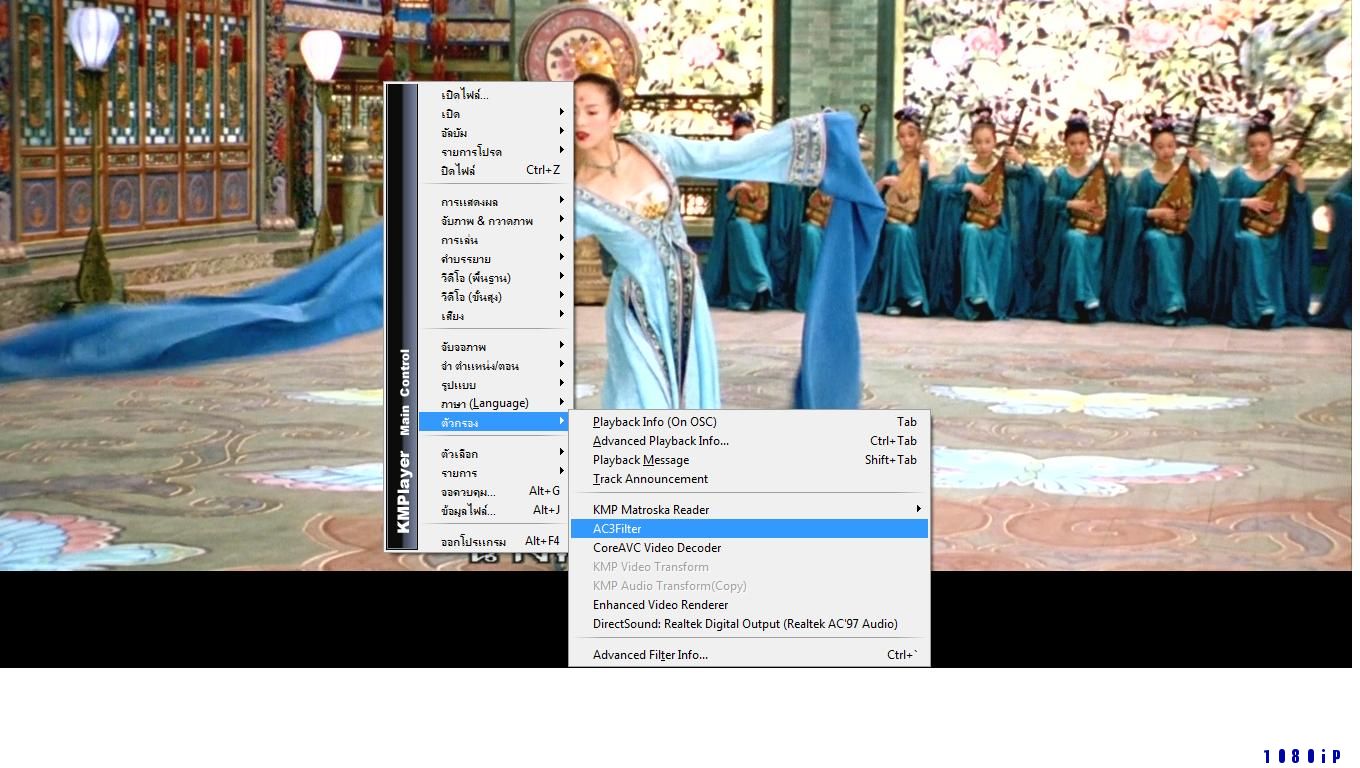Screen dimensions: 1360x768
Task: Expand the วิดีโอ (พื้นฐาน) submenu arrow
Action: [x=562, y=277]
